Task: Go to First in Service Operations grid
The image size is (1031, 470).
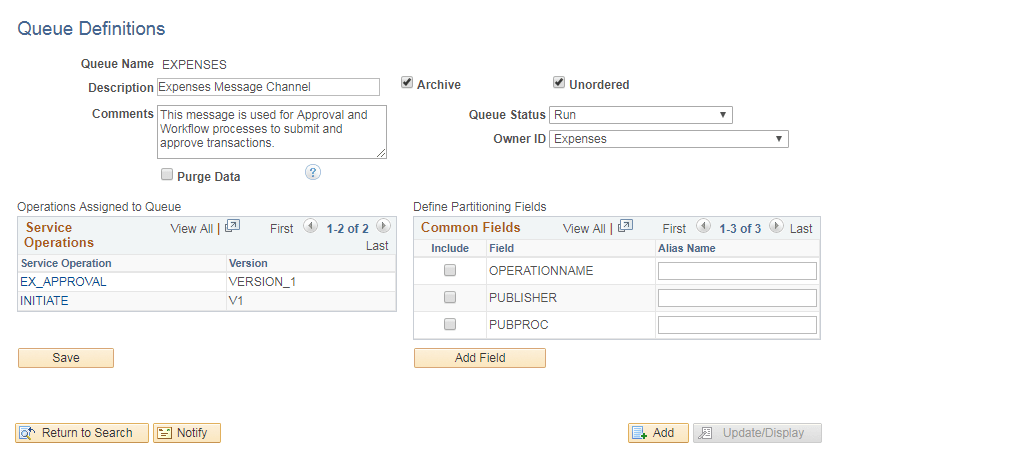Action: pos(281,229)
